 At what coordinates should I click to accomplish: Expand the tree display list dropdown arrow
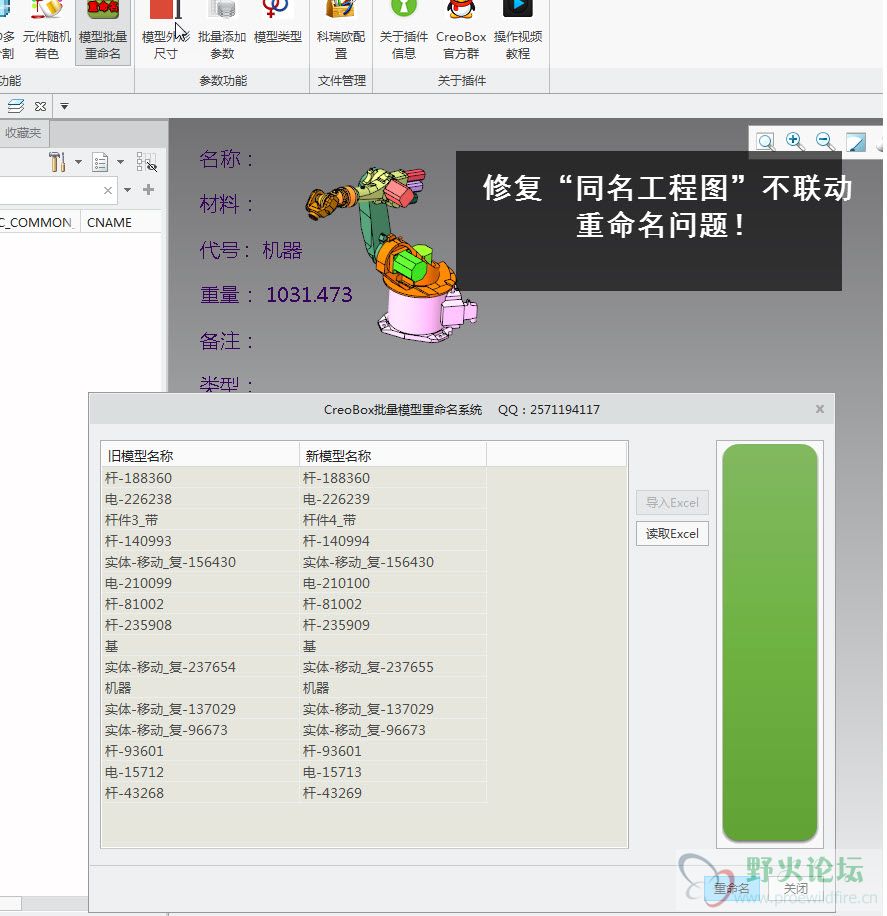tap(120, 162)
